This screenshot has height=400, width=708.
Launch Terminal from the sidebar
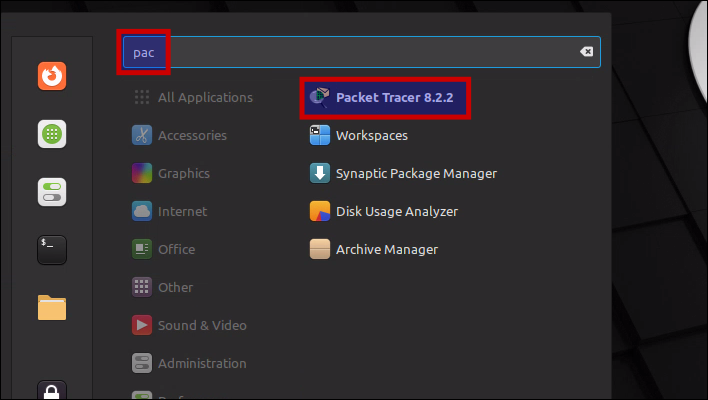[52, 249]
